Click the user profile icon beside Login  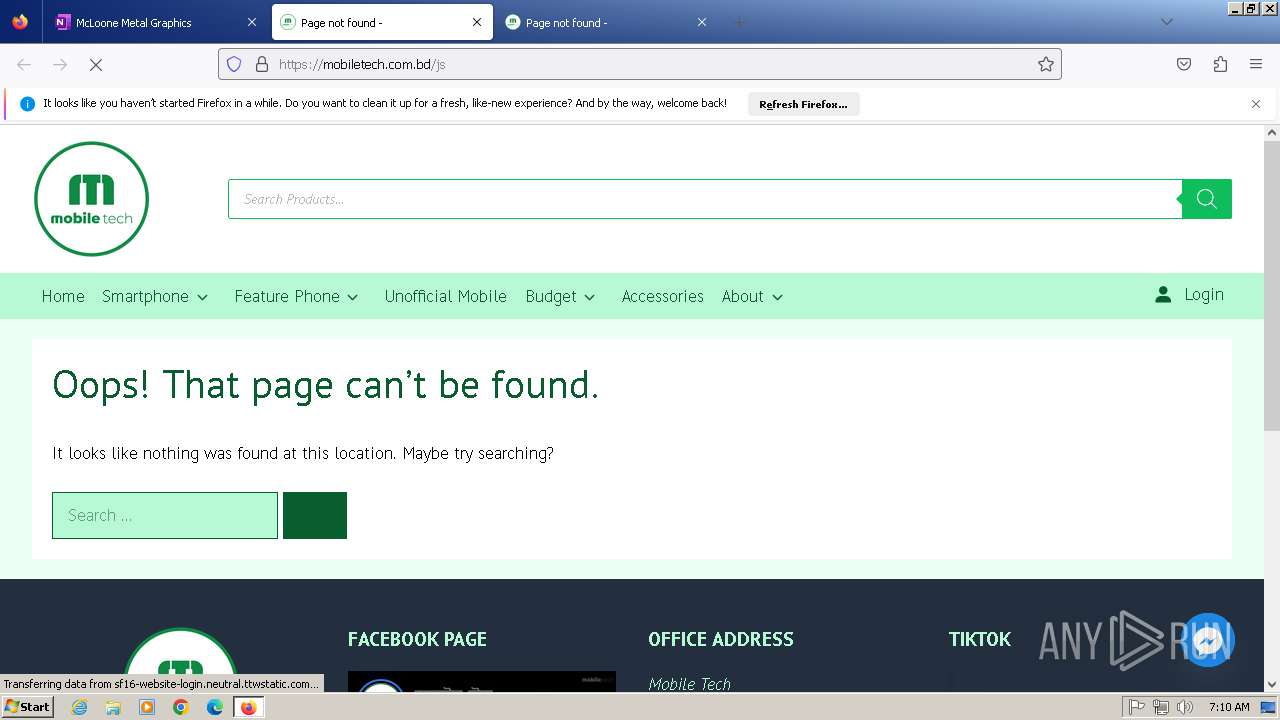click(1163, 295)
